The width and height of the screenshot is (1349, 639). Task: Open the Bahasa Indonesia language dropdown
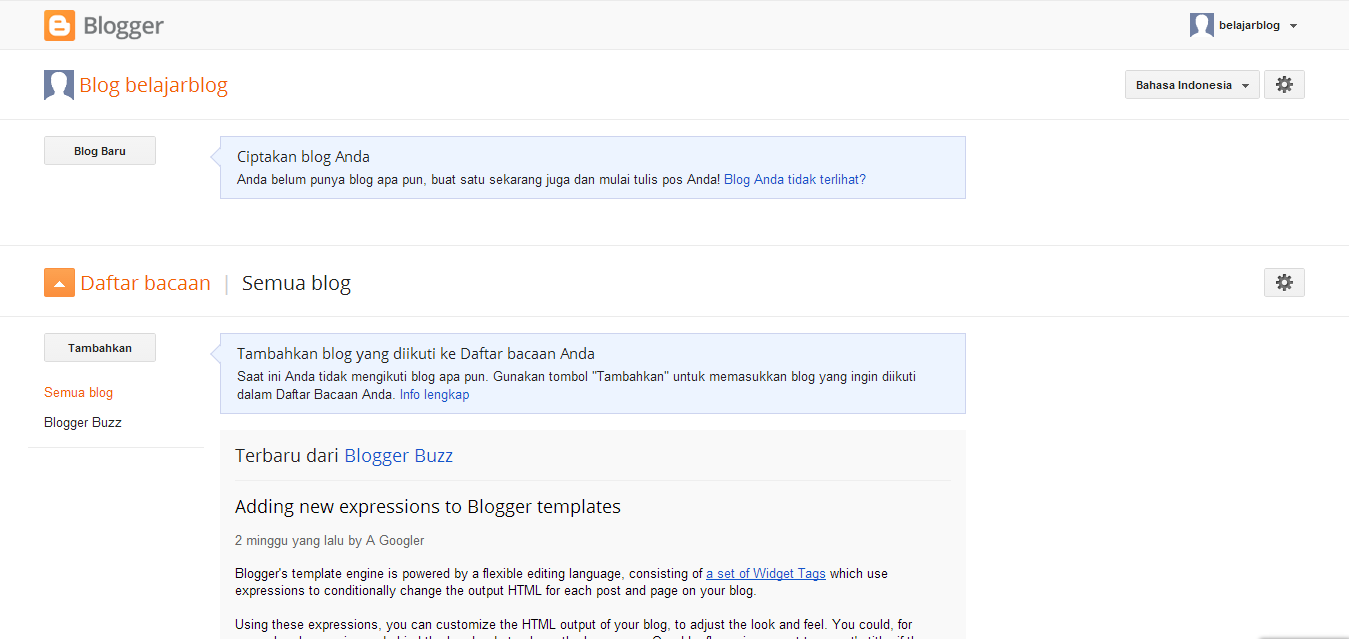click(1192, 85)
